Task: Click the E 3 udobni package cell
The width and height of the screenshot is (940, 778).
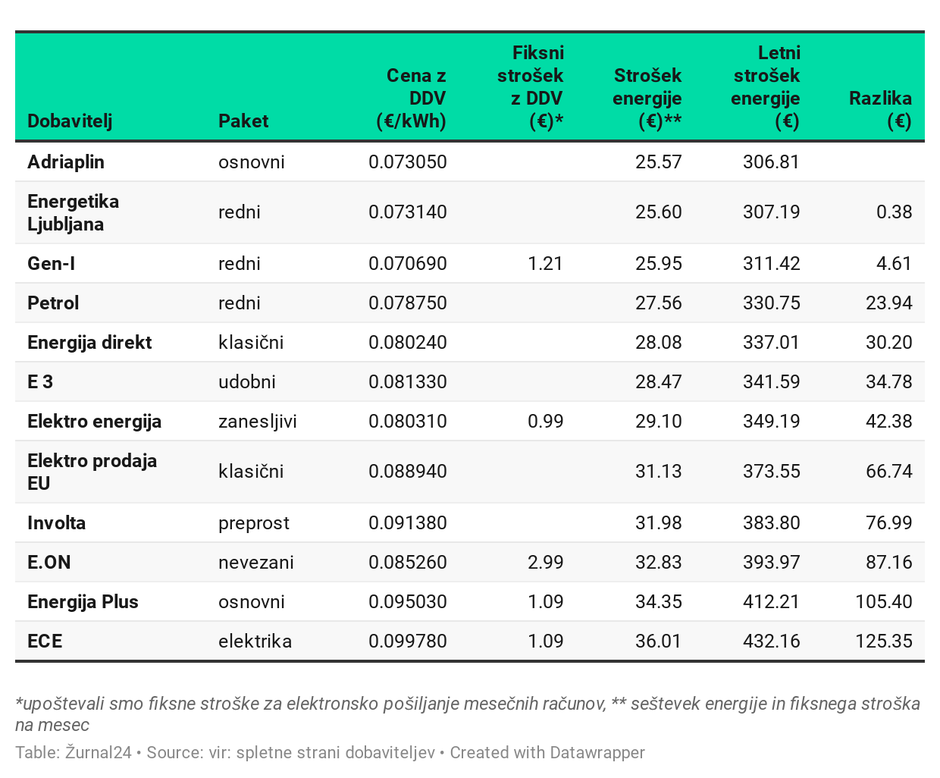Action: 247,382
